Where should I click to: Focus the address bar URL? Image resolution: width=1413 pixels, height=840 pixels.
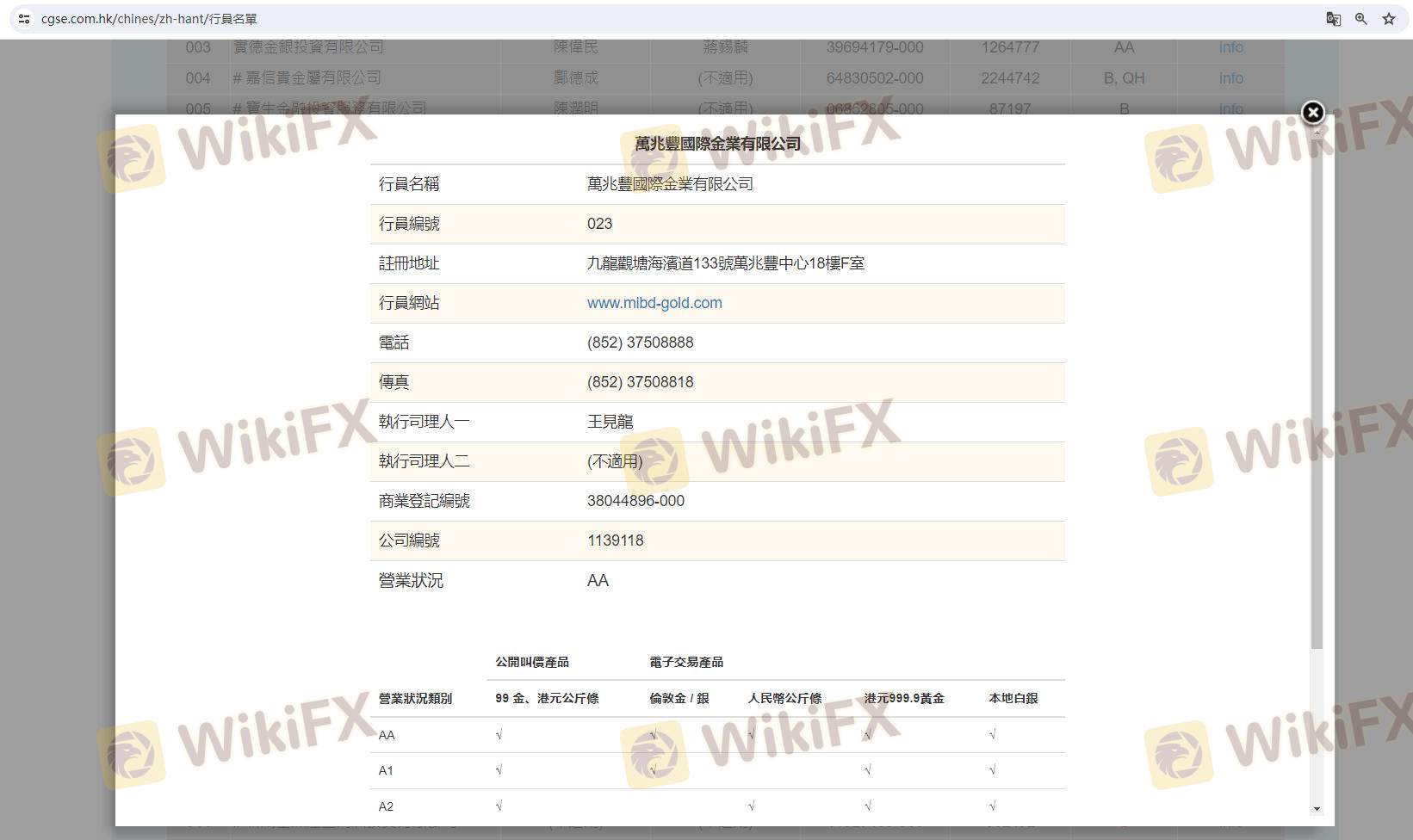coord(149,18)
